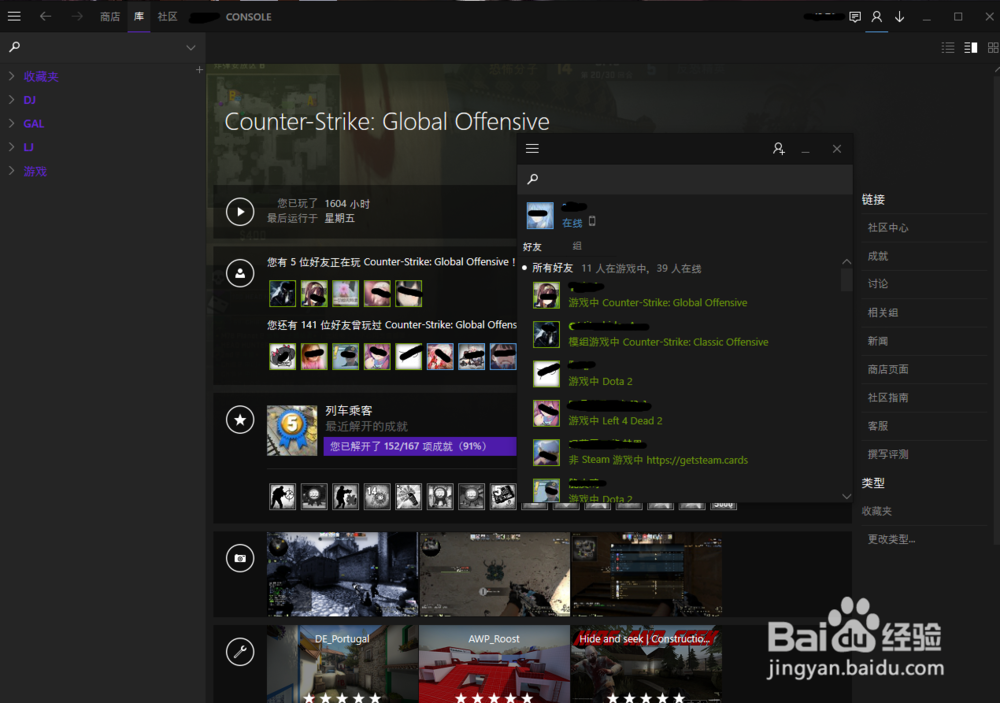Expand the 收藏夹 category

pos(11,76)
